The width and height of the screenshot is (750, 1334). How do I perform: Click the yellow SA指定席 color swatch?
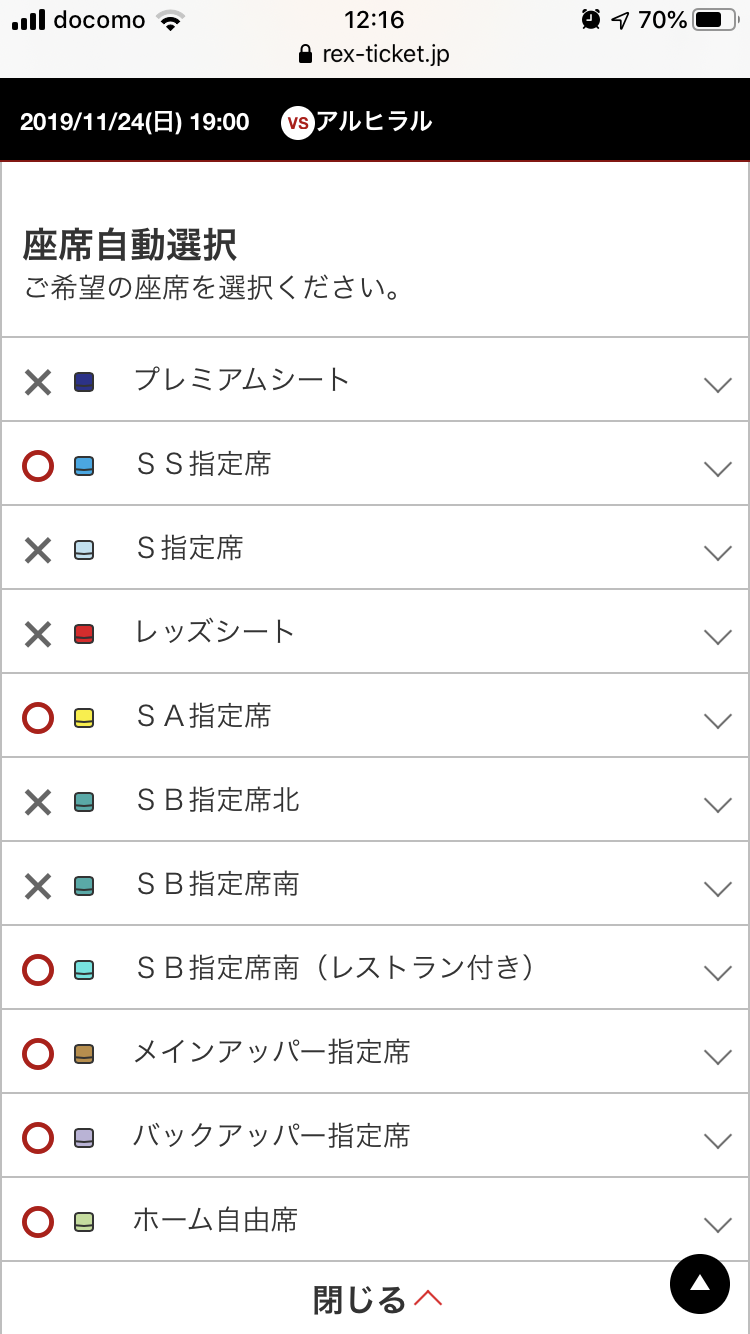point(85,718)
